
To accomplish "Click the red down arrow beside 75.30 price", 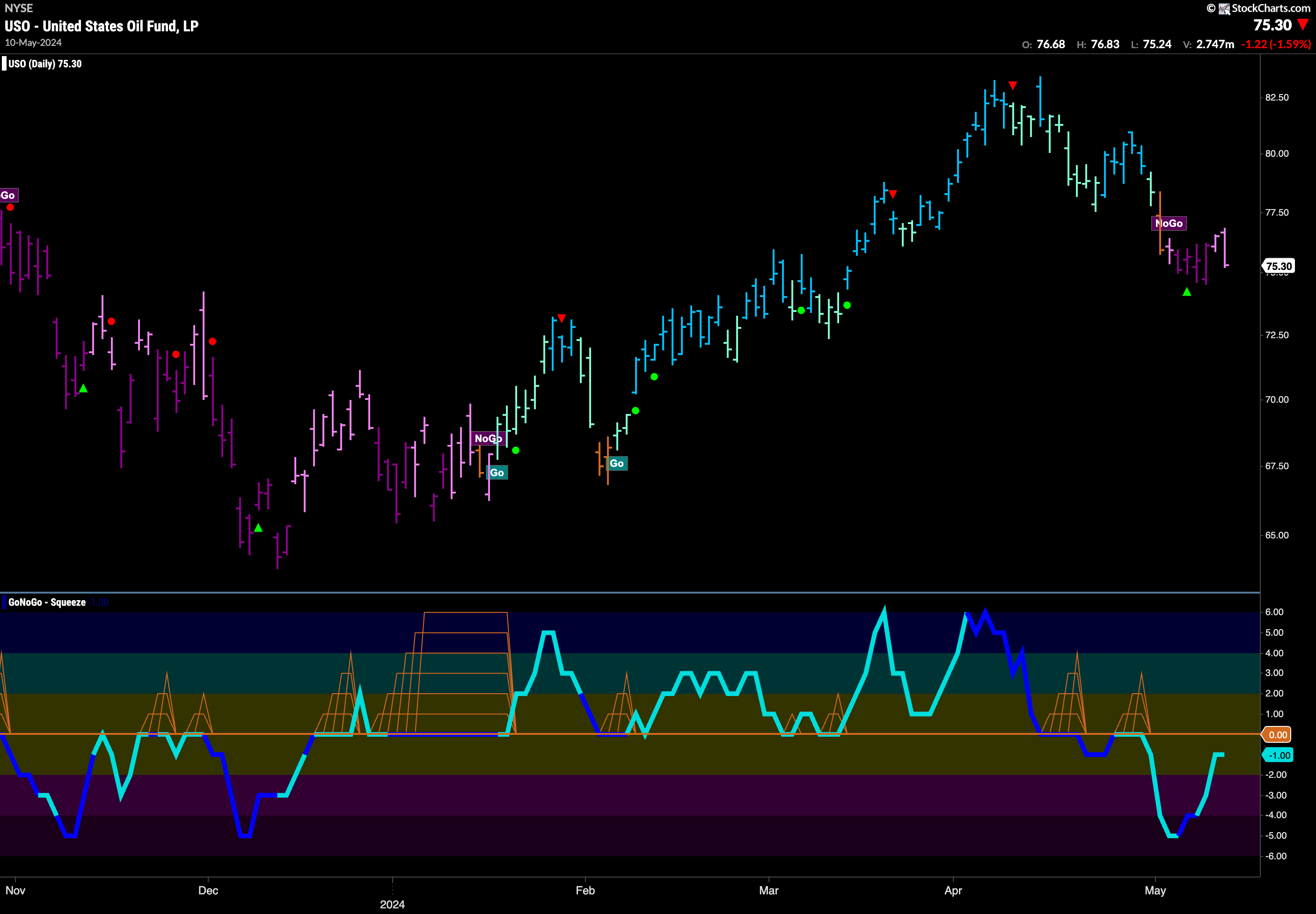I will (1303, 25).
